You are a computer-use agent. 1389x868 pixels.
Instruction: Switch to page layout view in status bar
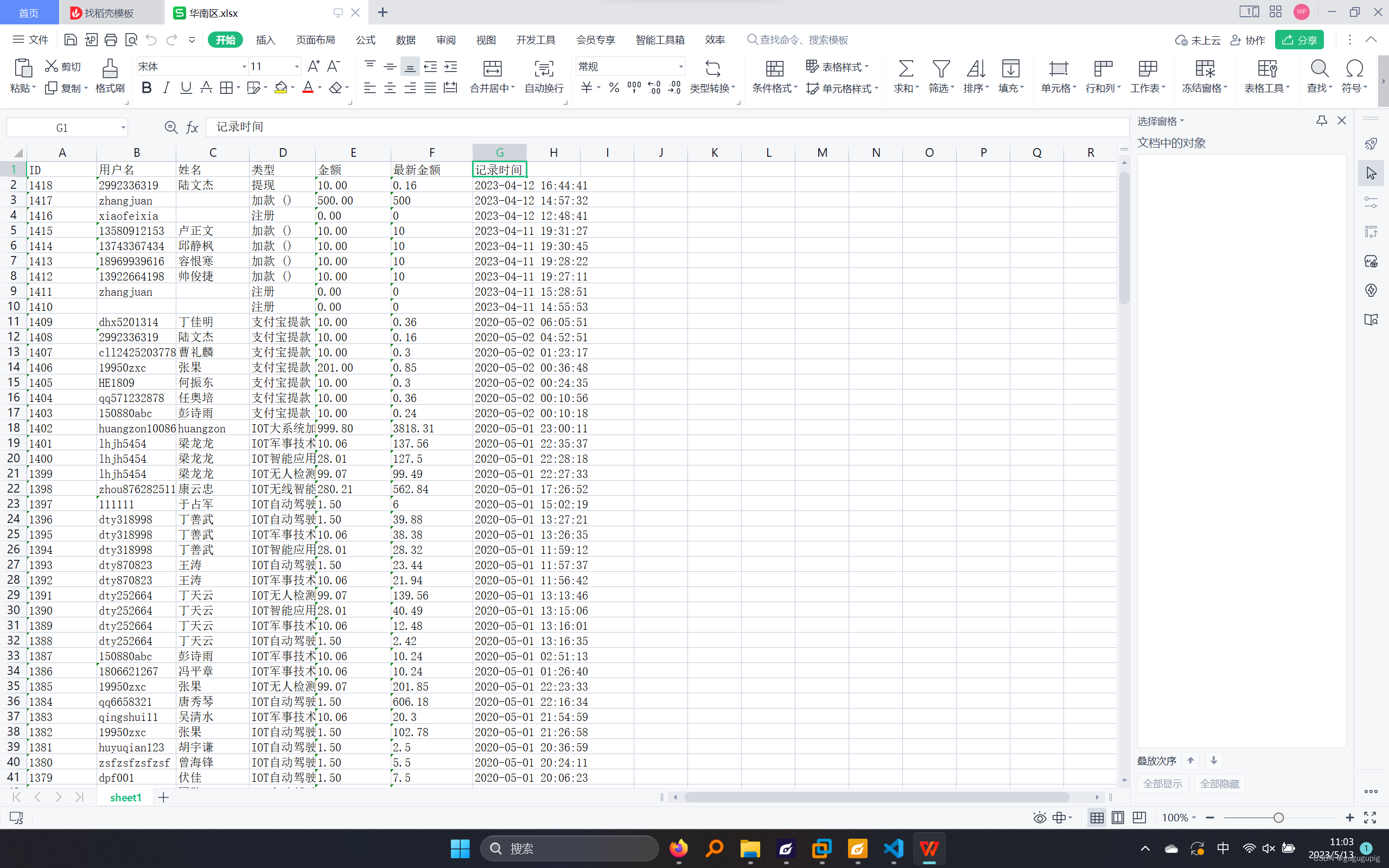coord(1118,818)
